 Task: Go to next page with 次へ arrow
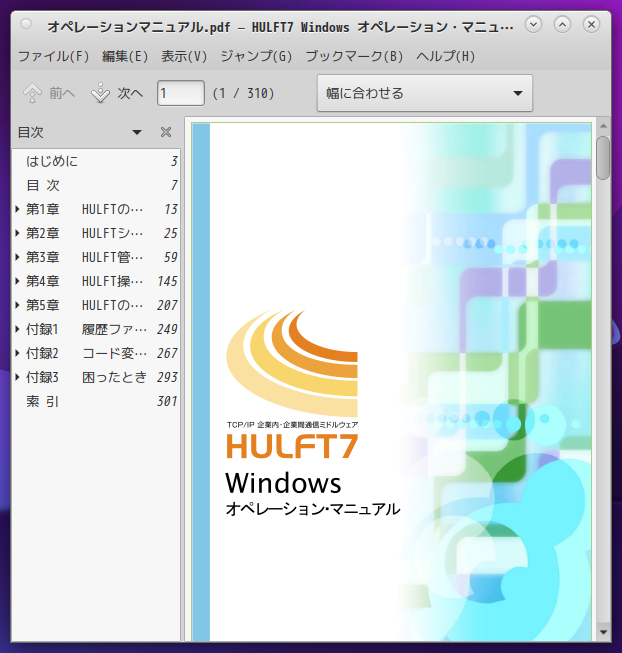(x=117, y=93)
